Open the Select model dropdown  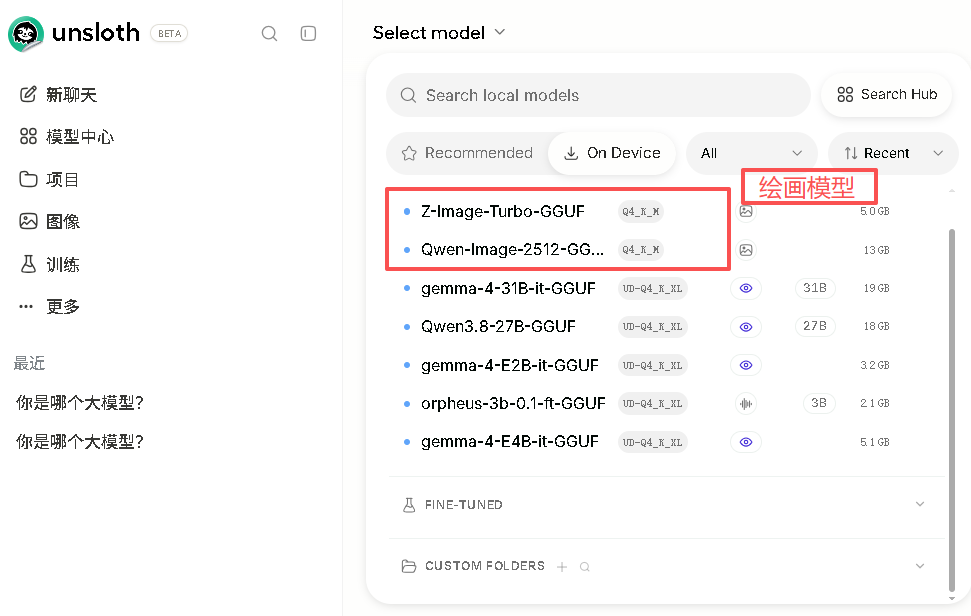pyautogui.click(x=439, y=32)
